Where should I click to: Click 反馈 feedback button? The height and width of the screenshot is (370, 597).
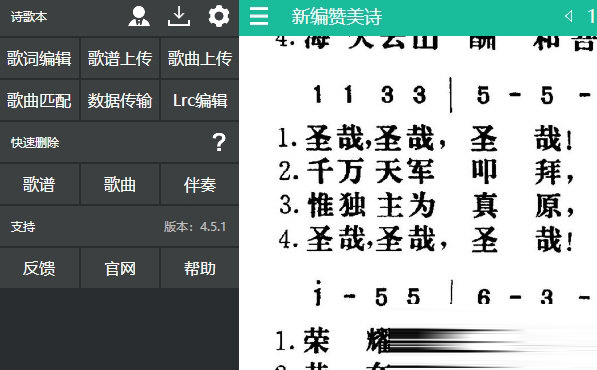click(39, 268)
